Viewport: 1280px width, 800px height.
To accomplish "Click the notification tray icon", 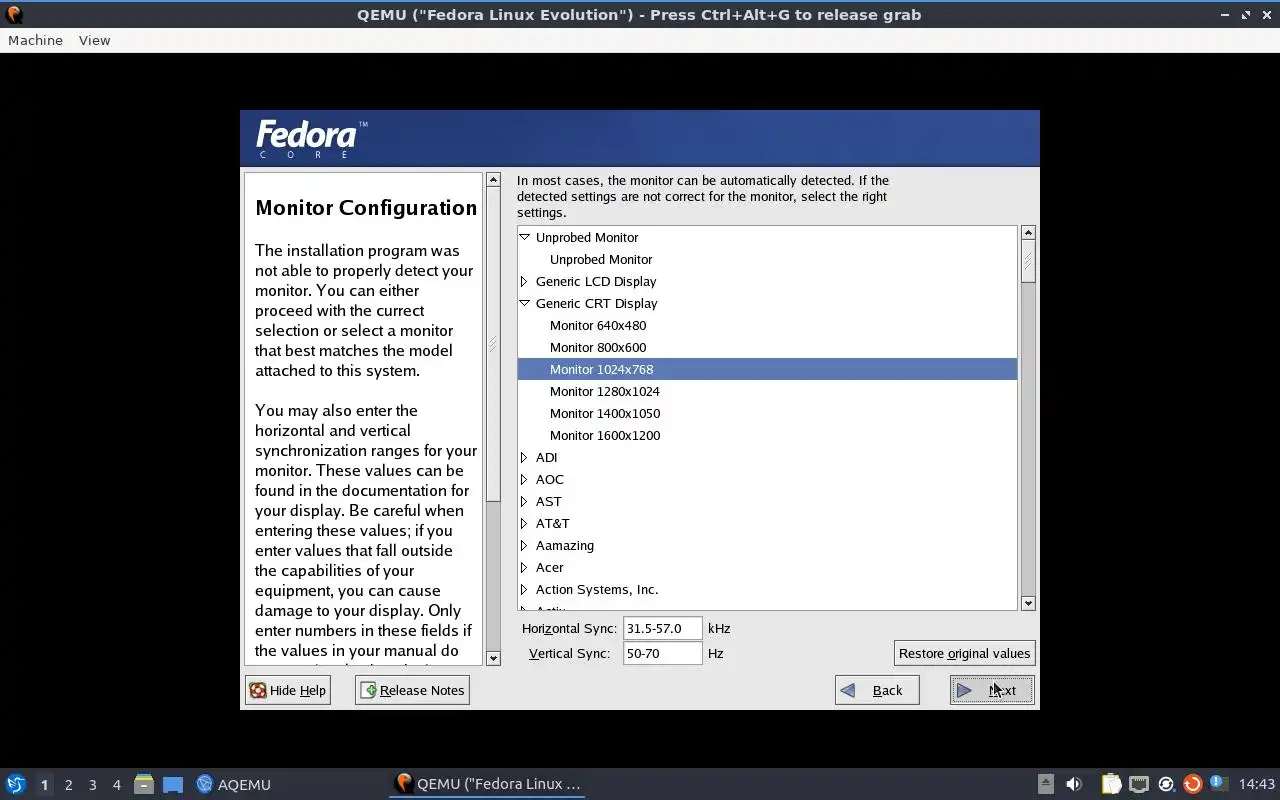I will (x=1218, y=783).
